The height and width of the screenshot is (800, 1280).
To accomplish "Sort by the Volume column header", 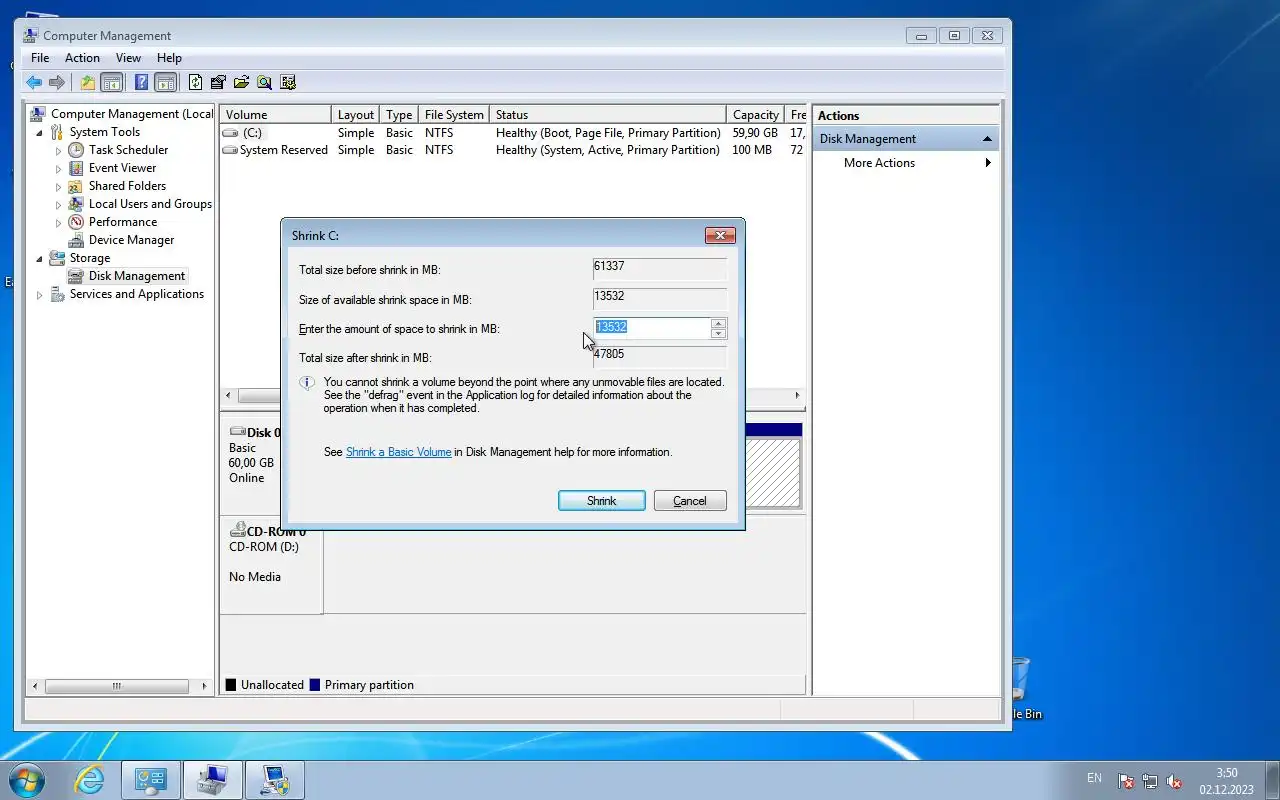I will (x=276, y=115).
